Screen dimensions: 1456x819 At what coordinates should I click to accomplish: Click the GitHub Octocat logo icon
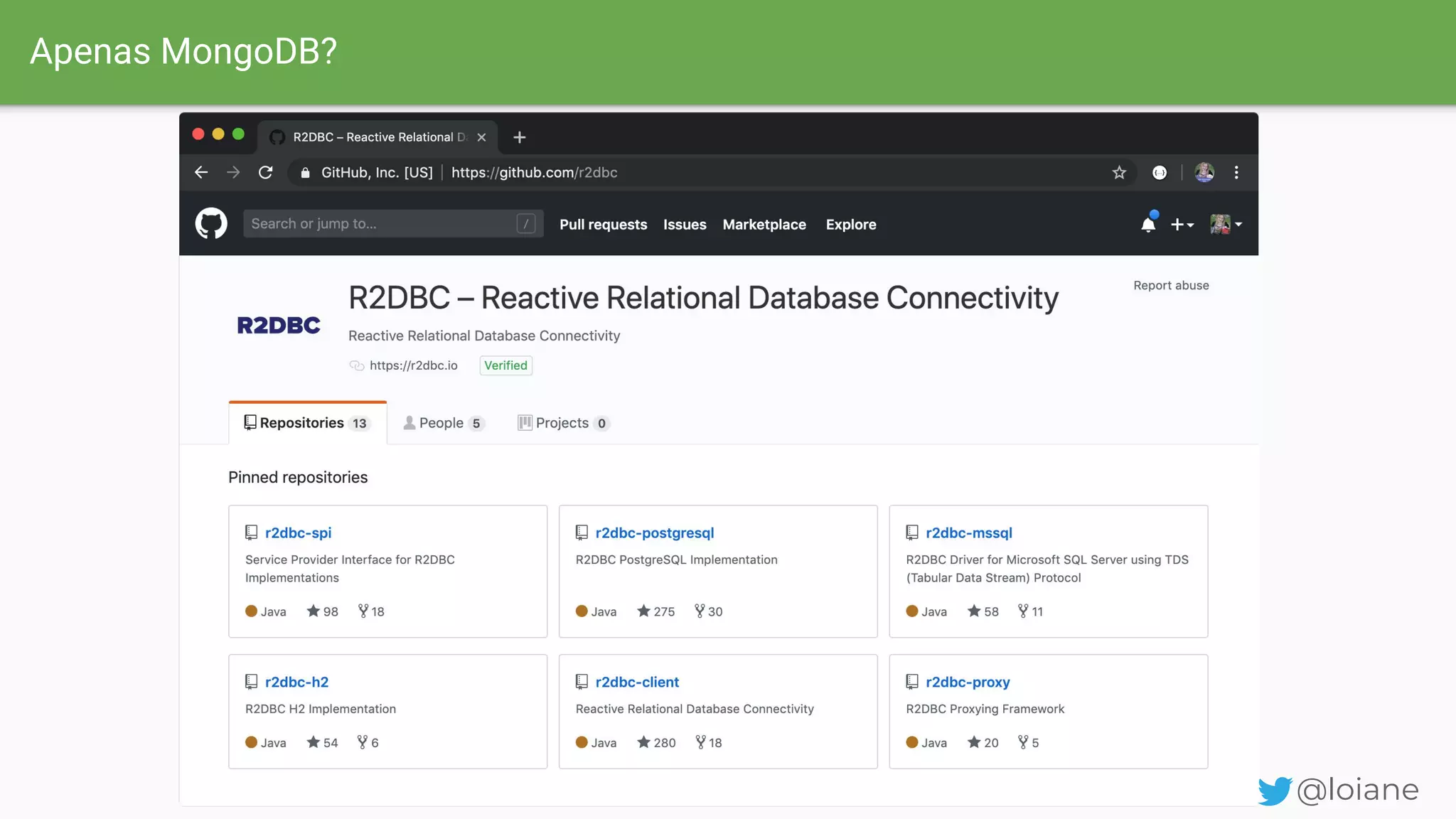click(211, 224)
